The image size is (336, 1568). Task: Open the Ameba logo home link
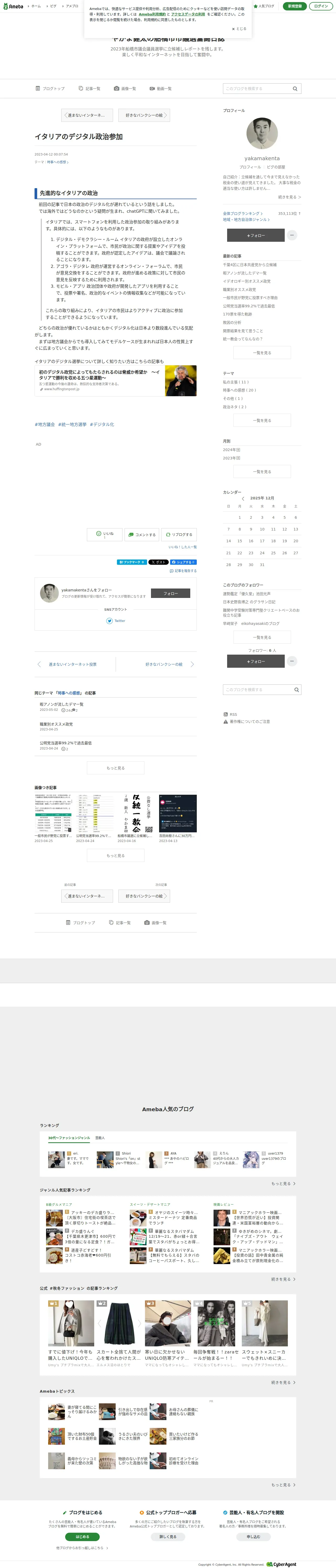coord(13,6)
